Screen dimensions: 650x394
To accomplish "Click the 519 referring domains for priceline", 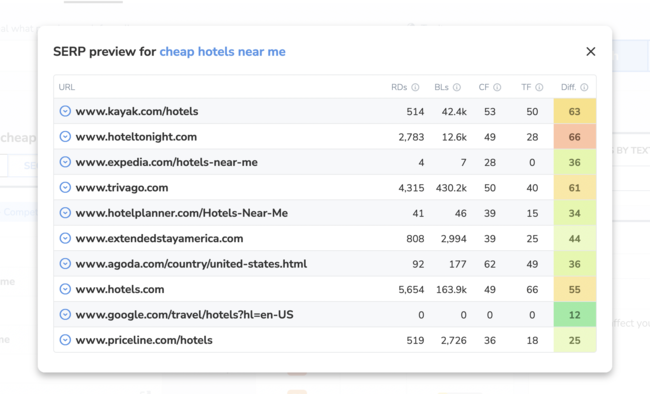I will coord(415,340).
